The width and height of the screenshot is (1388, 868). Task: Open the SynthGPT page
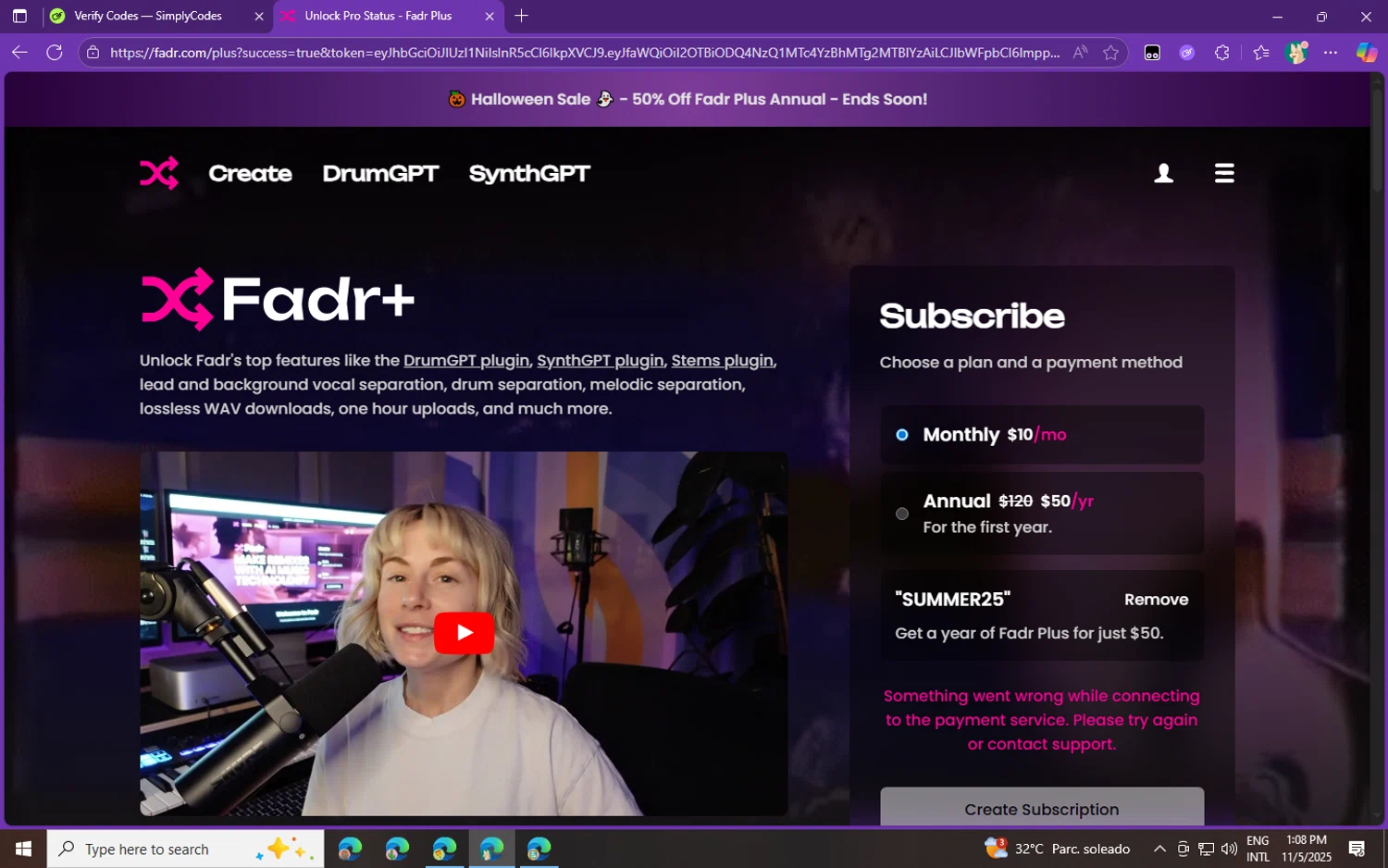(x=529, y=173)
